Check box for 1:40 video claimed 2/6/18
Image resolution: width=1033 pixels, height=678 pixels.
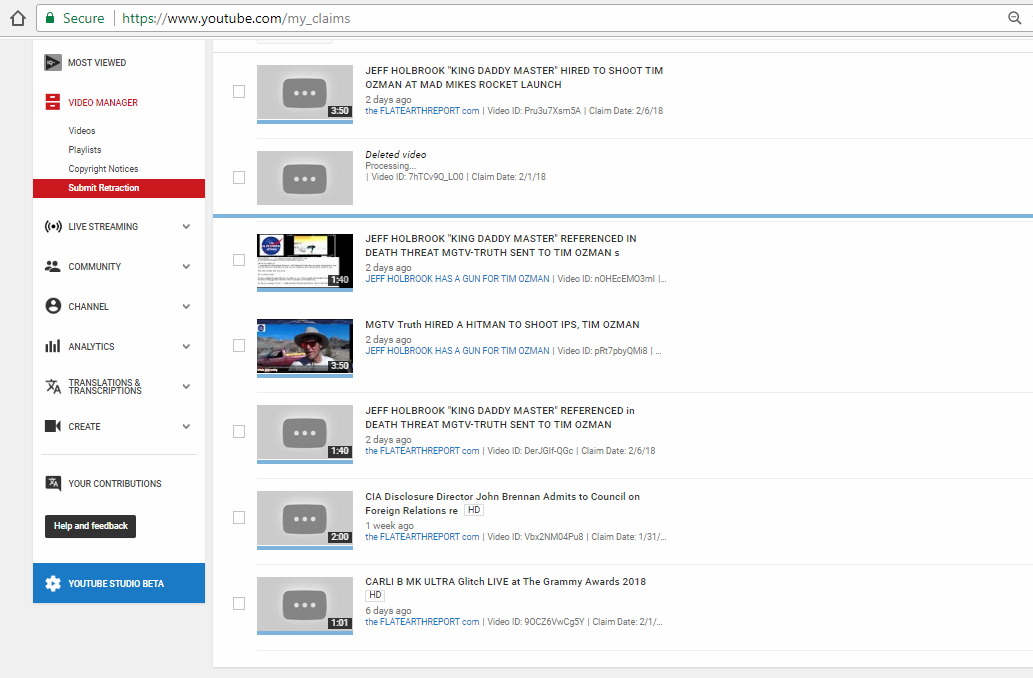pos(239,432)
